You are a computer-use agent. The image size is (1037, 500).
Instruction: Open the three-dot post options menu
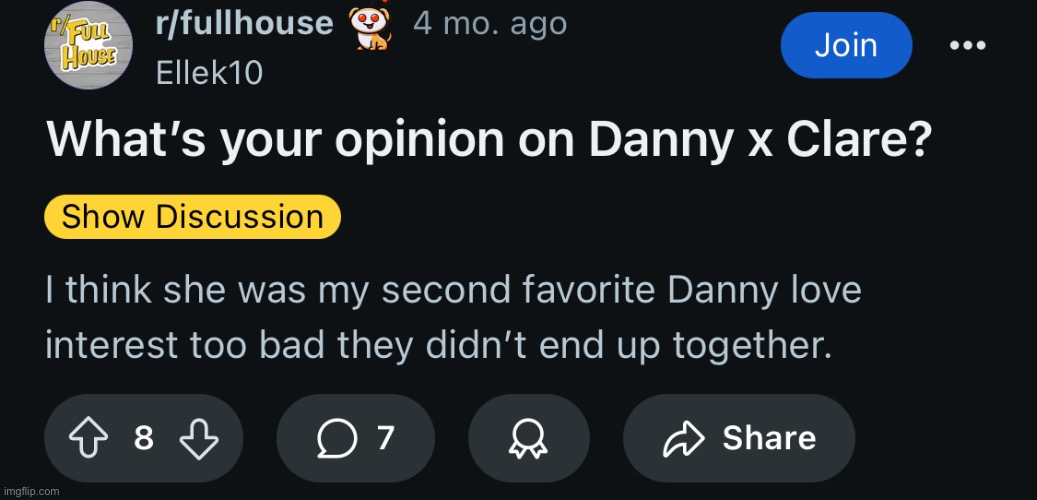[967, 46]
